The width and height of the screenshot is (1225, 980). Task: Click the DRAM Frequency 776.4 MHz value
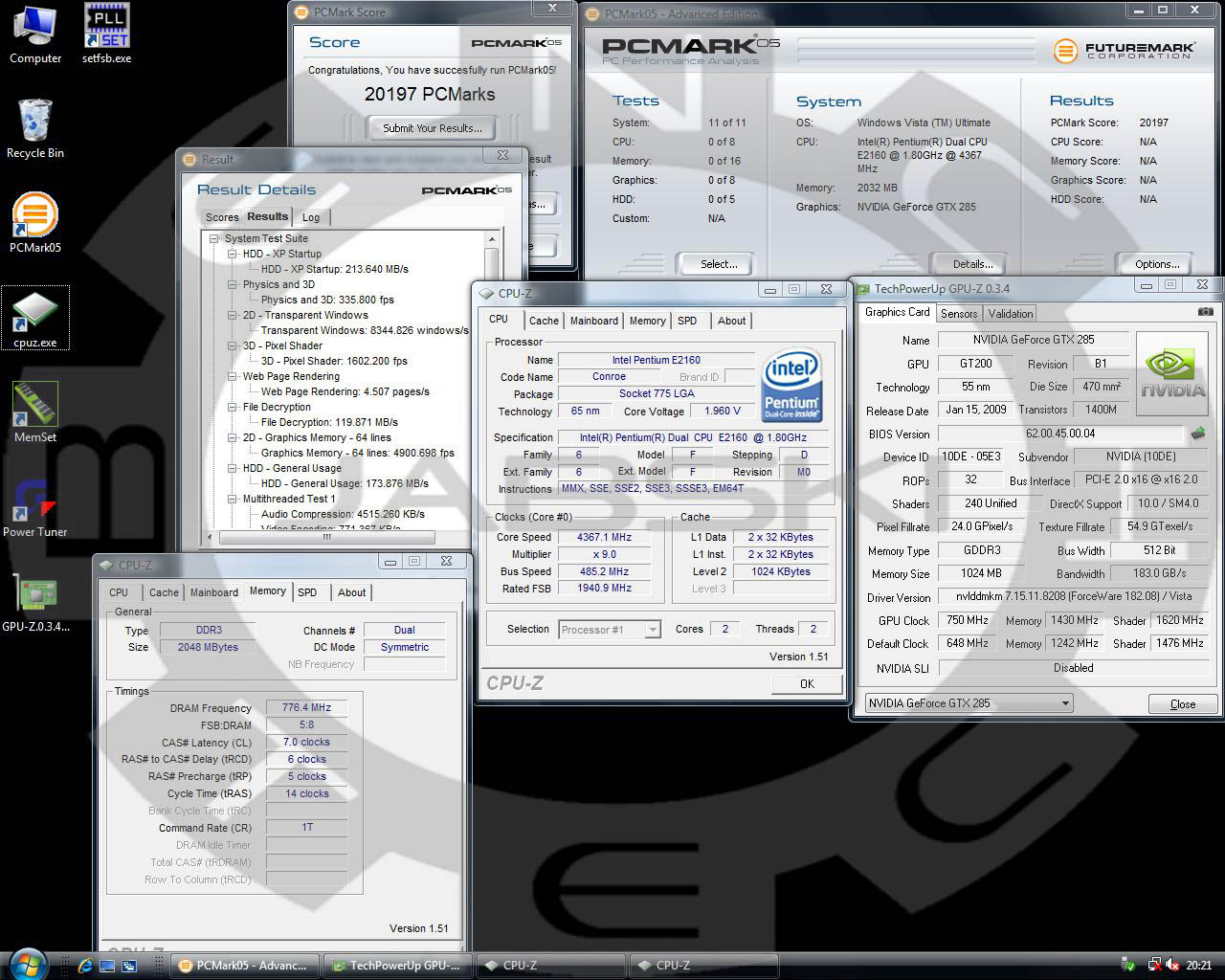pyautogui.click(x=306, y=708)
